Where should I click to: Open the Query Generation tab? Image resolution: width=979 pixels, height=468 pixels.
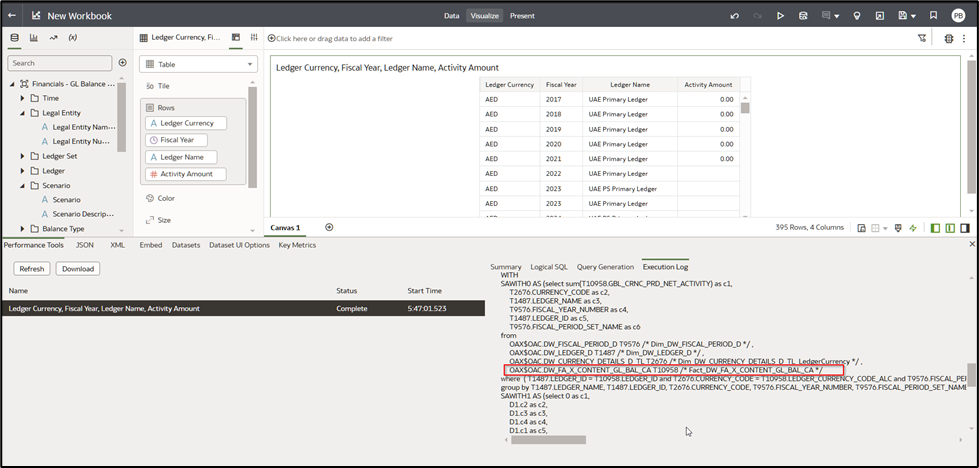point(605,267)
